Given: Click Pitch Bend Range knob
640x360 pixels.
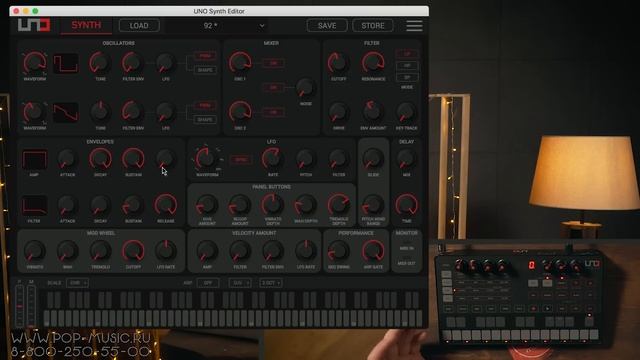Looking at the screenshot, I should (x=373, y=205).
